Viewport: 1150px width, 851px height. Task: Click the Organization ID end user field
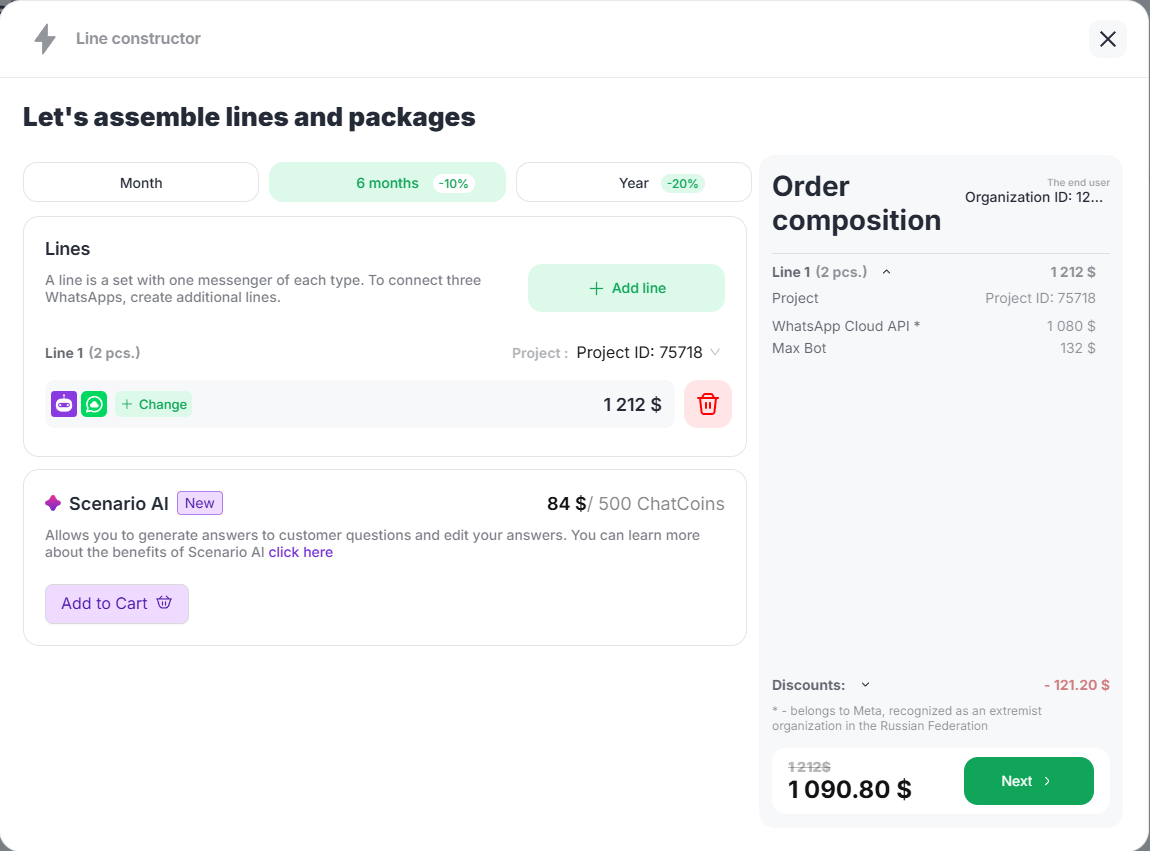(1034, 197)
